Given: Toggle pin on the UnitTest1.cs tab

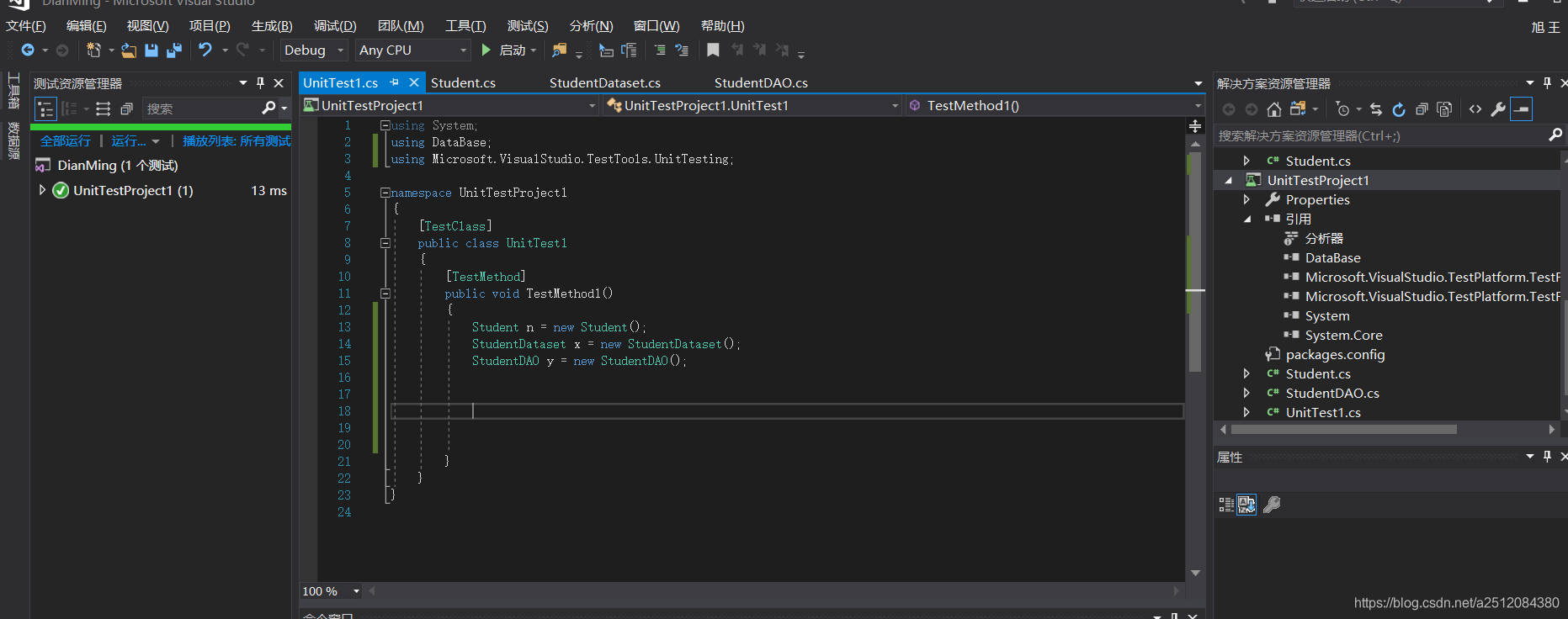Looking at the screenshot, I should click(394, 82).
